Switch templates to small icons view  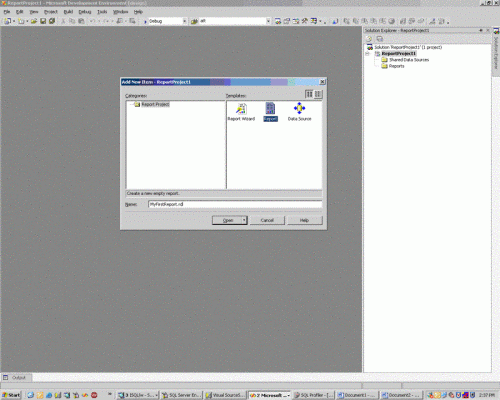(318, 94)
